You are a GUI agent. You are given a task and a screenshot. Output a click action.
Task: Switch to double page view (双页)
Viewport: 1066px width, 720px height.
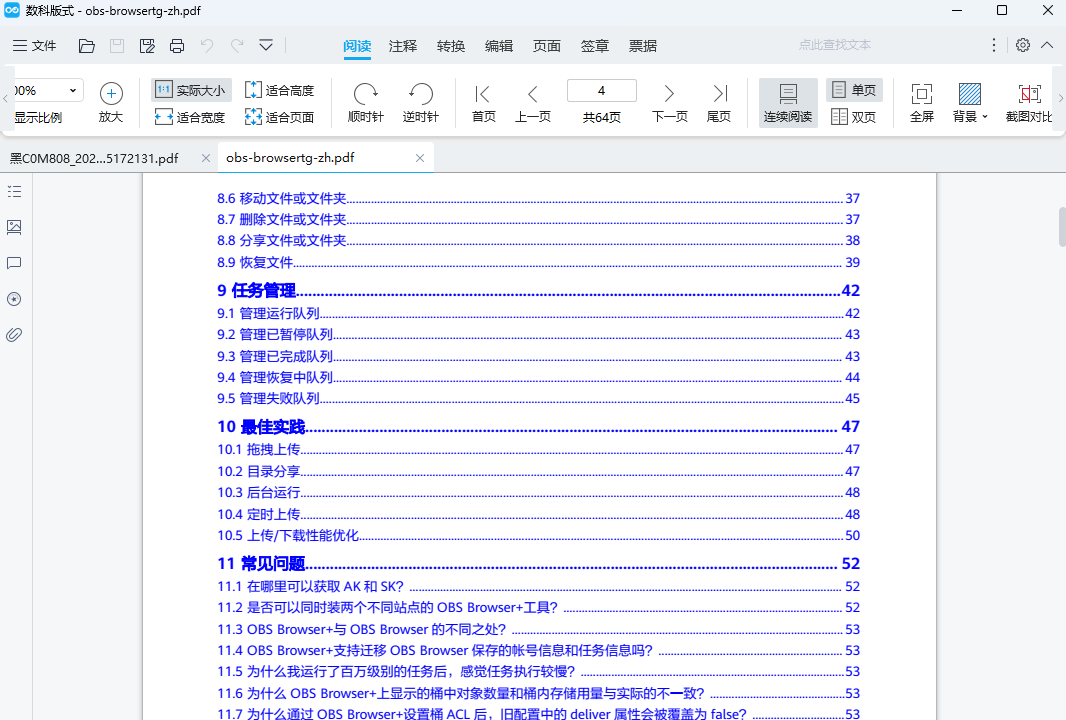click(x=854, y=117)
